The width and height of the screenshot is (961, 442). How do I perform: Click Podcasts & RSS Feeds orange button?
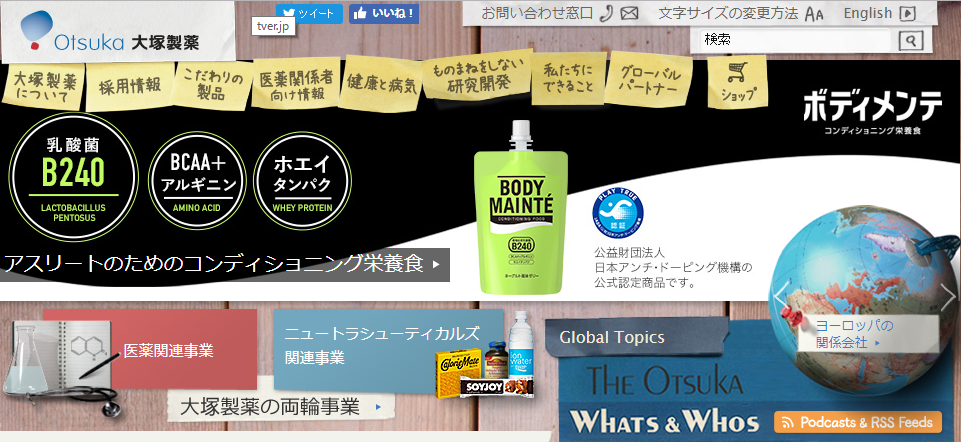(x=858, y=422)
